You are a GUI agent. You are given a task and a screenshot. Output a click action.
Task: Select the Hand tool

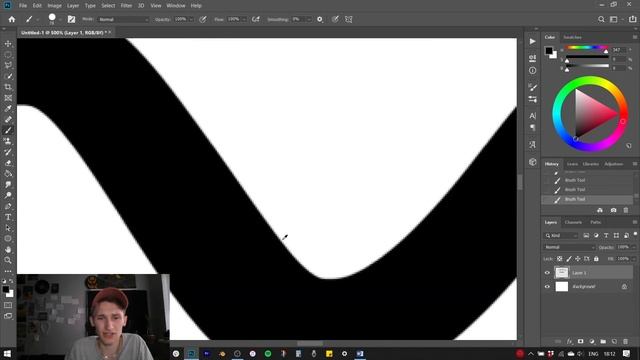coord(8,249)
